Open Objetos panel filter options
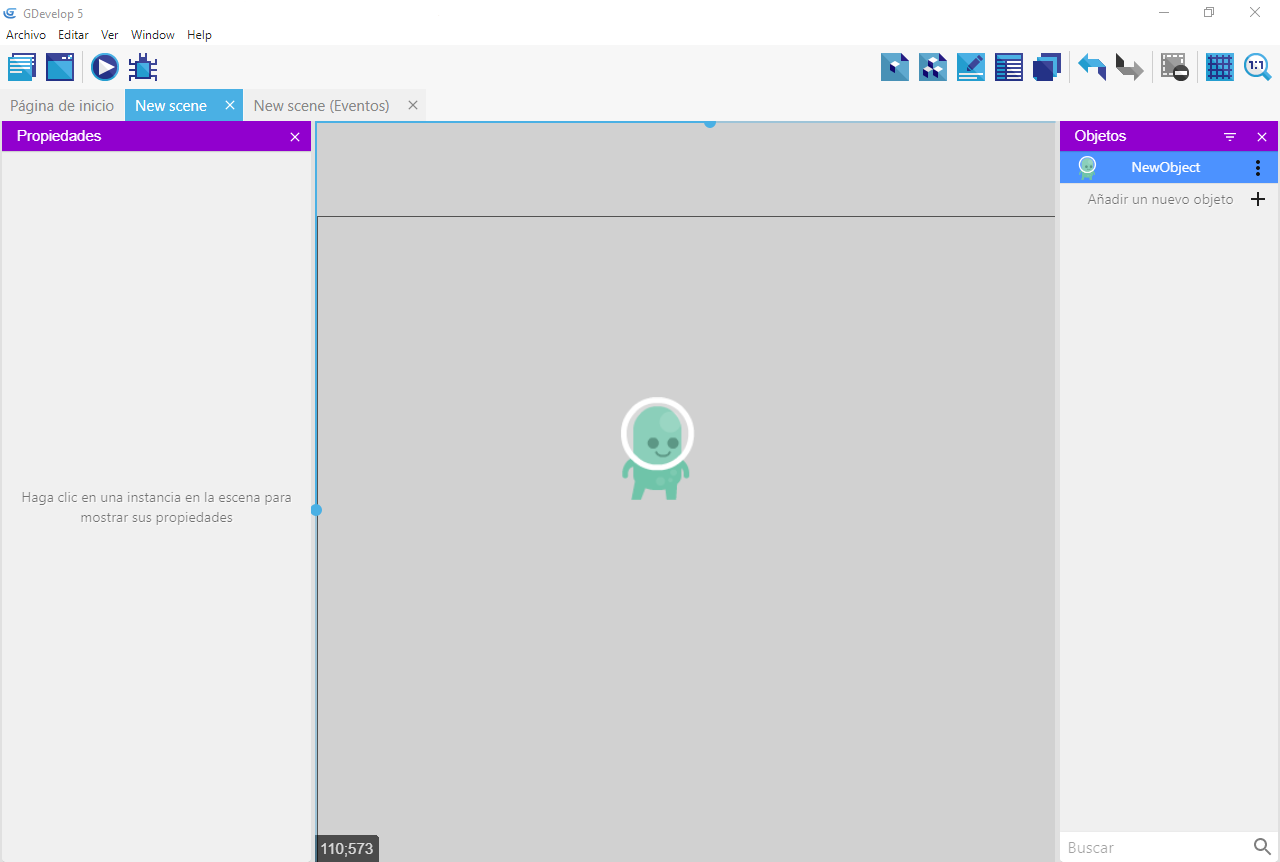Viewport: 1280px width, 862px height. pos(1230,137)
